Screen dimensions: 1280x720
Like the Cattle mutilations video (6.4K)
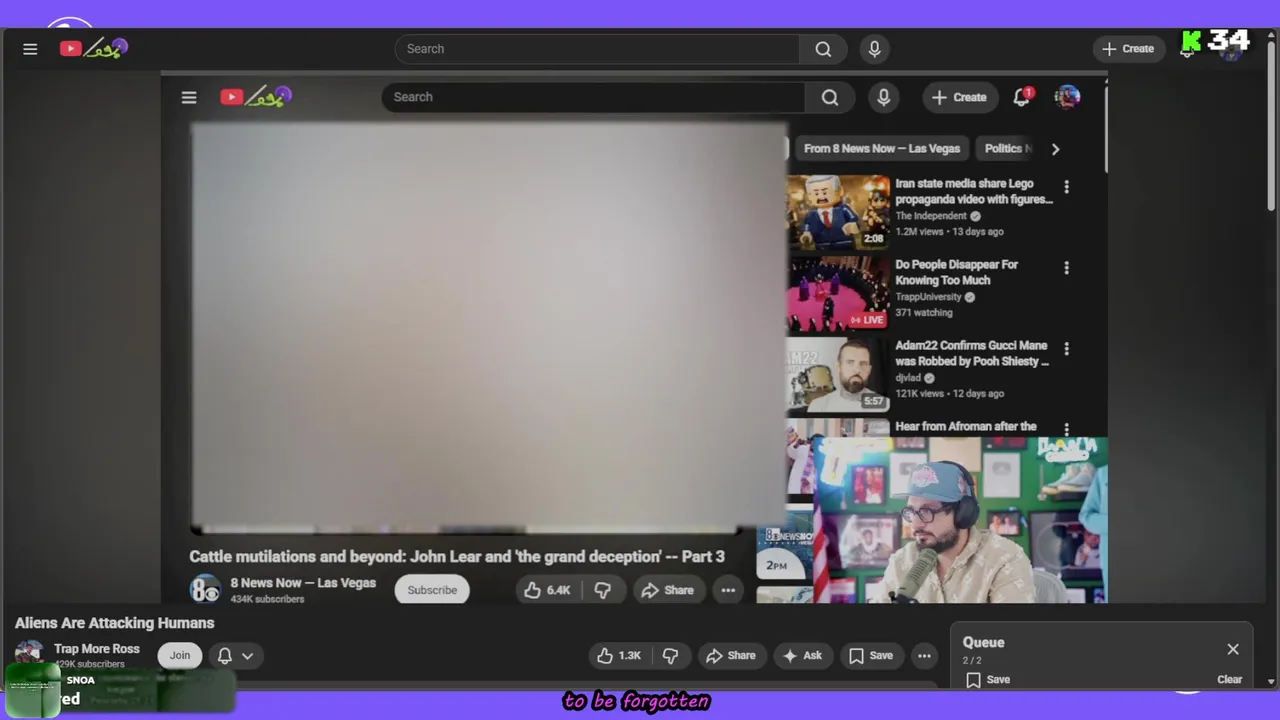click(x=547, y=590)
